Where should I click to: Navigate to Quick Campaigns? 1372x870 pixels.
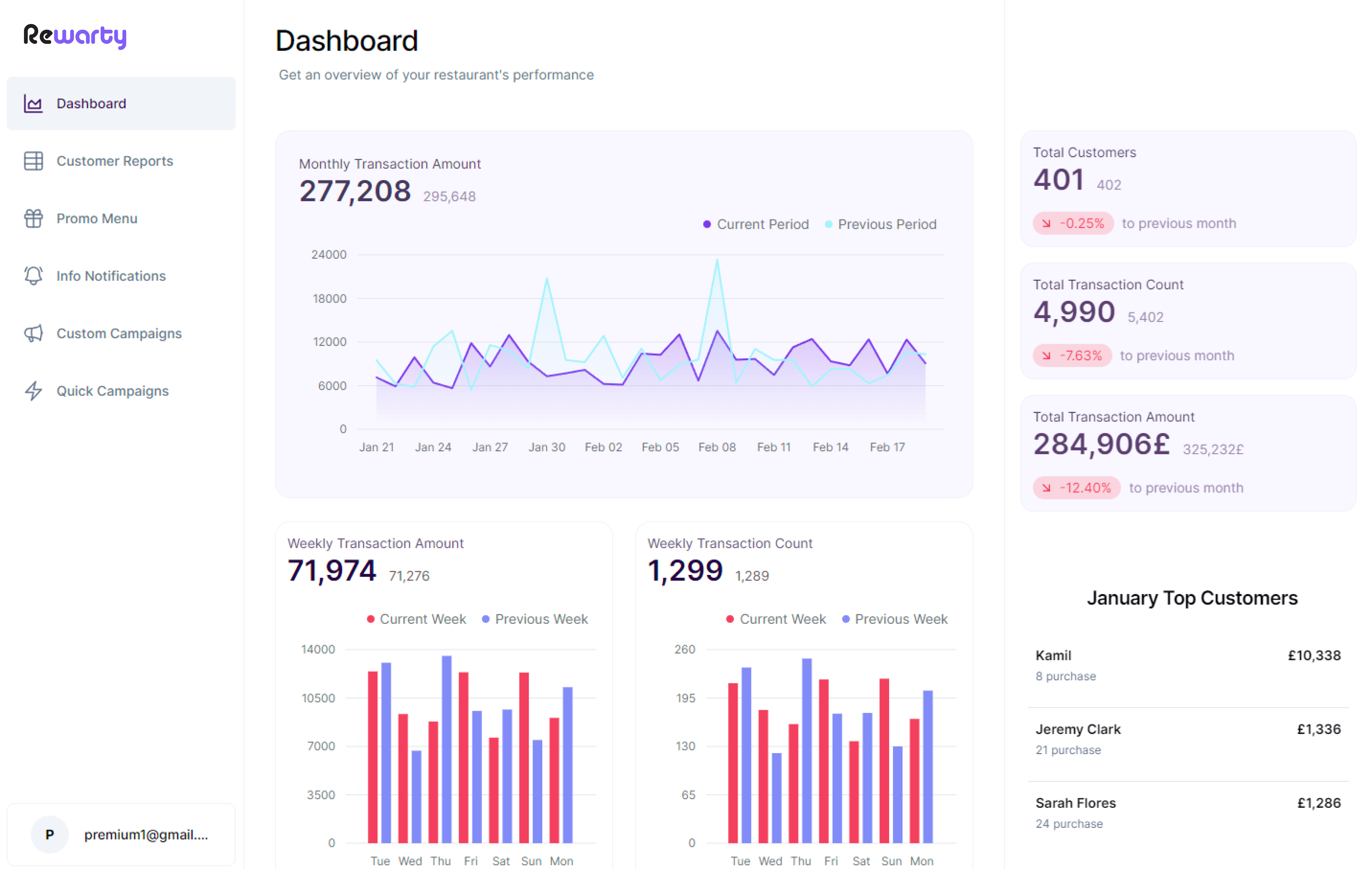(121, 391)
